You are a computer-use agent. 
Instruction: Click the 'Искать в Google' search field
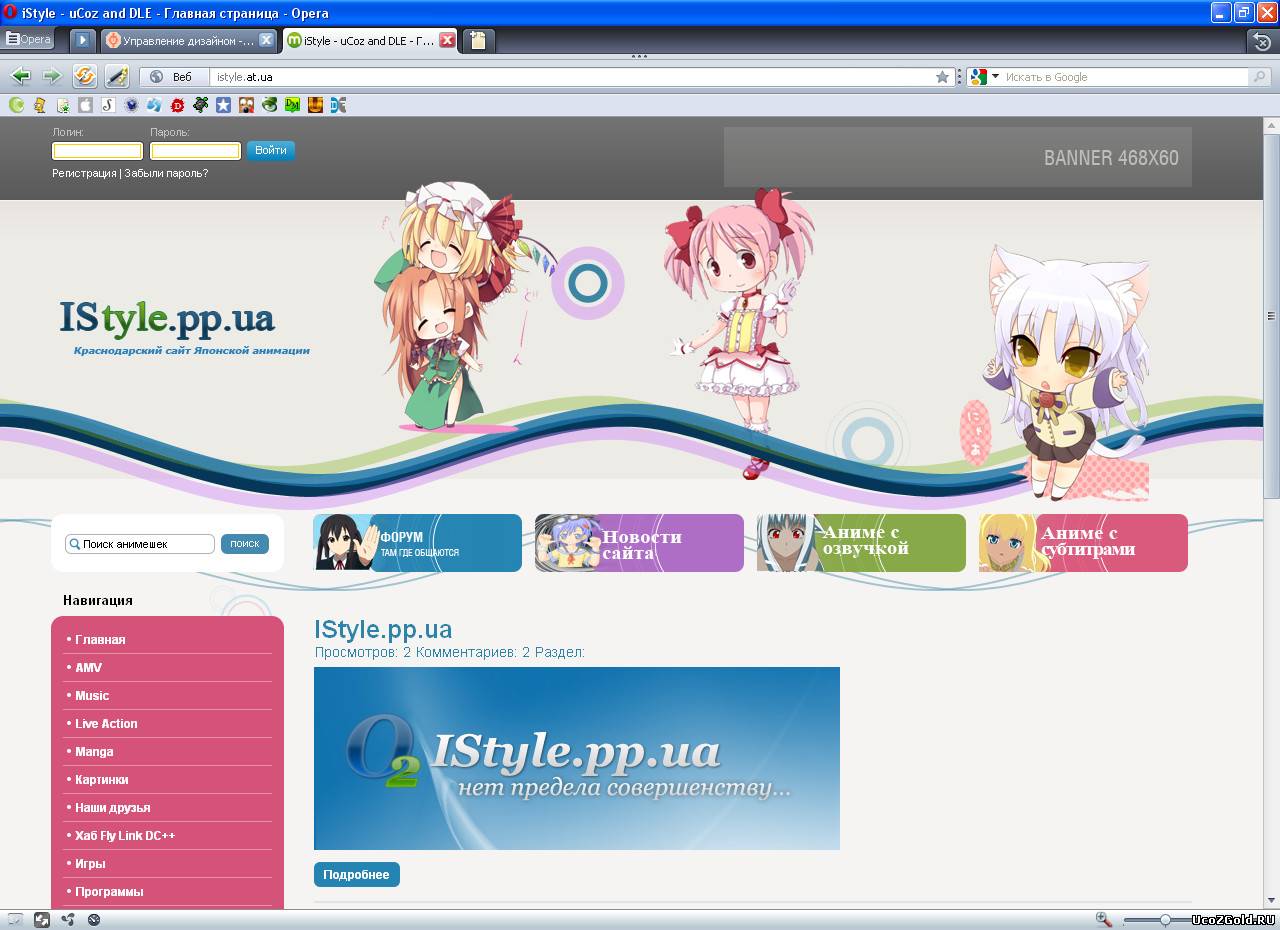point(1125,77)
